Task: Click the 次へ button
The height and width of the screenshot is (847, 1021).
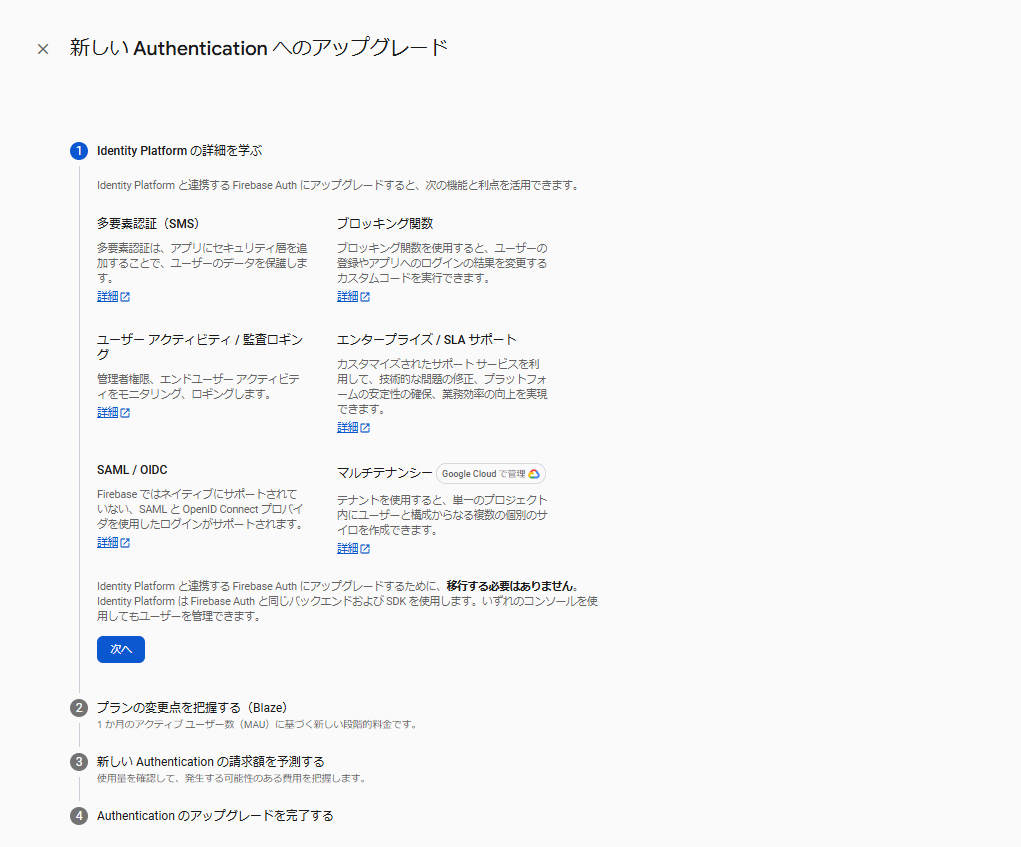Action: click(120, 649)
